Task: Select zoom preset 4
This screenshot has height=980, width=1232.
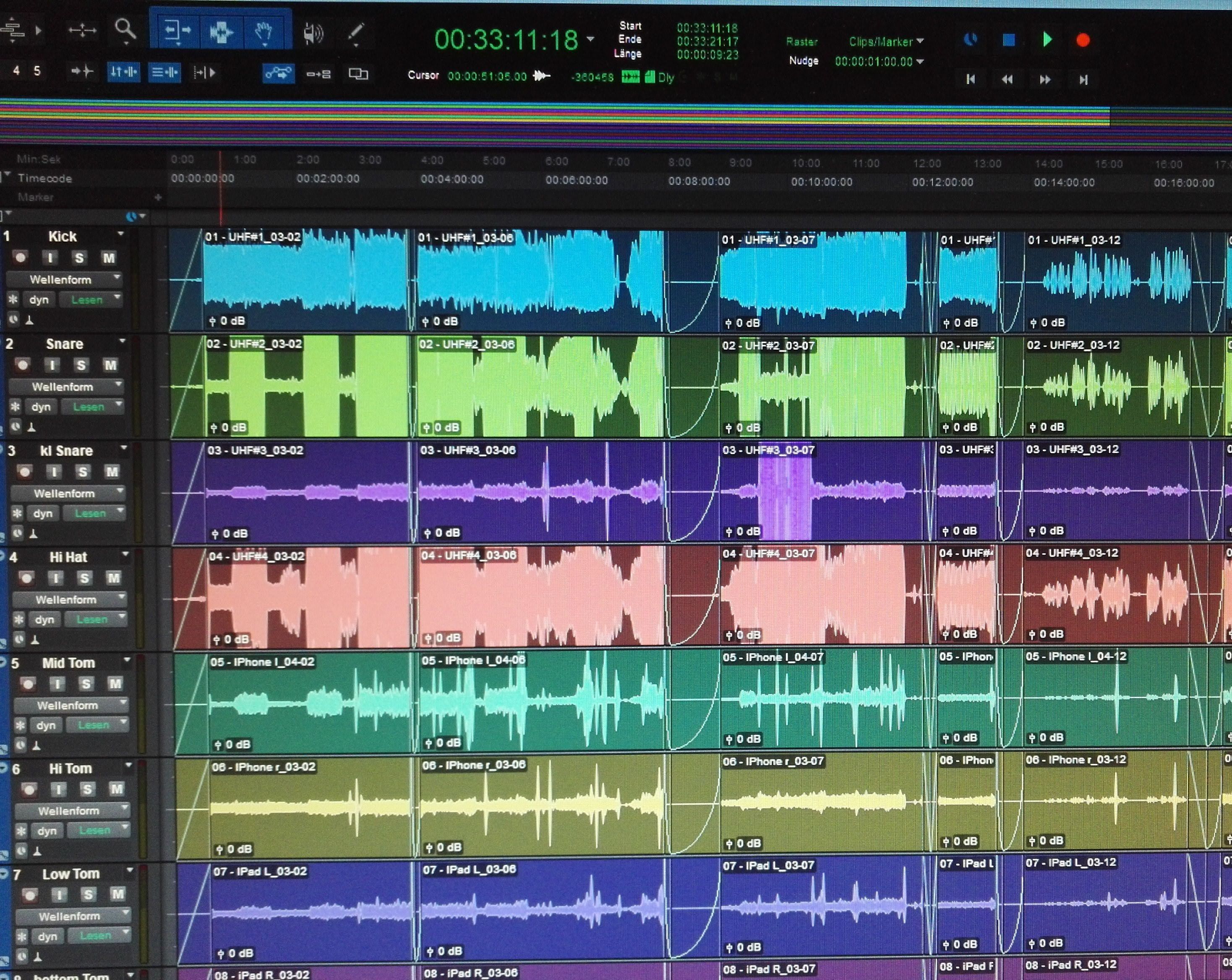Action: pyautogui.click(x=16, y=70)
